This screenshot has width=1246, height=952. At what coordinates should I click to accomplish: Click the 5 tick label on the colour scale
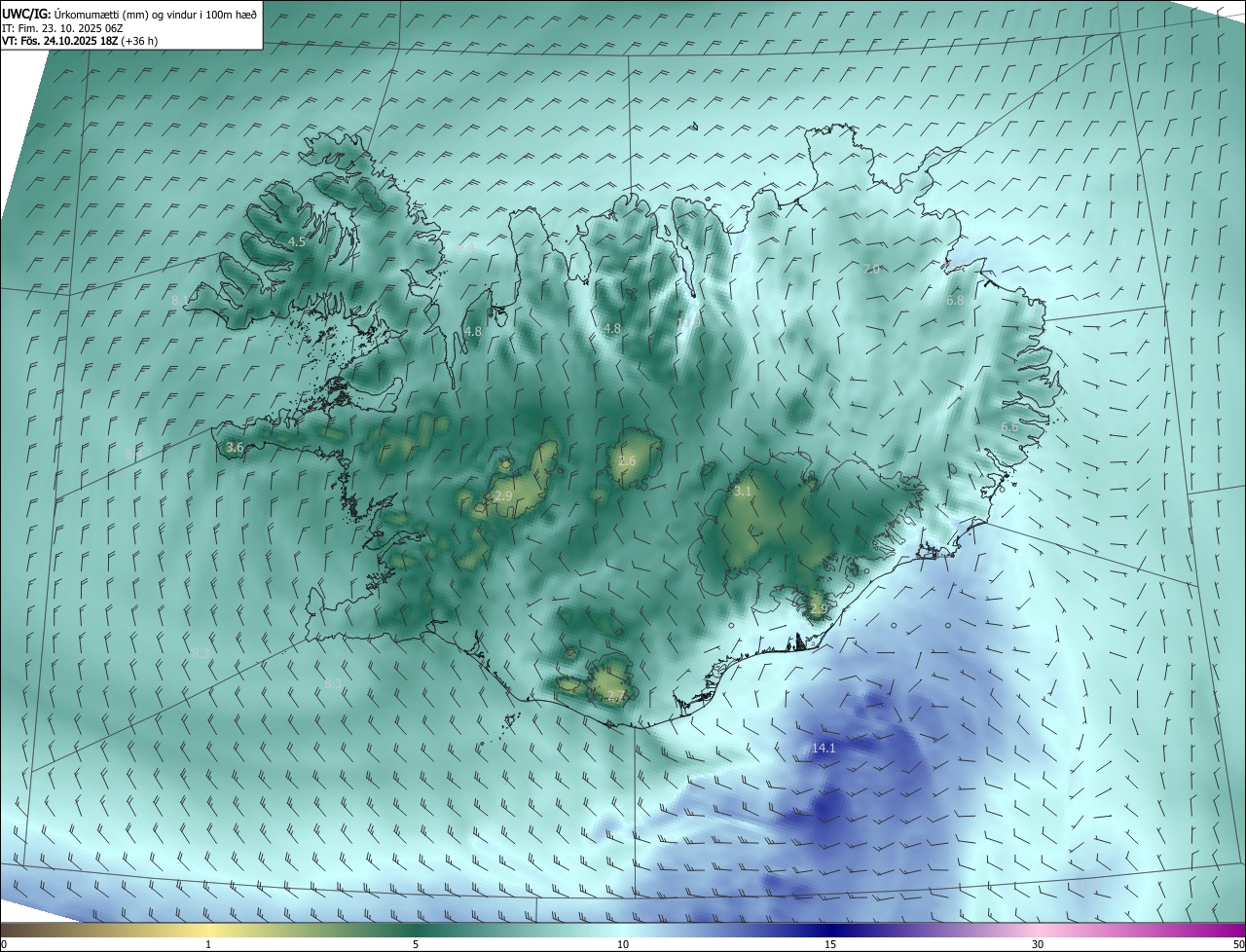pyautogui.click(x=416, y=944)
